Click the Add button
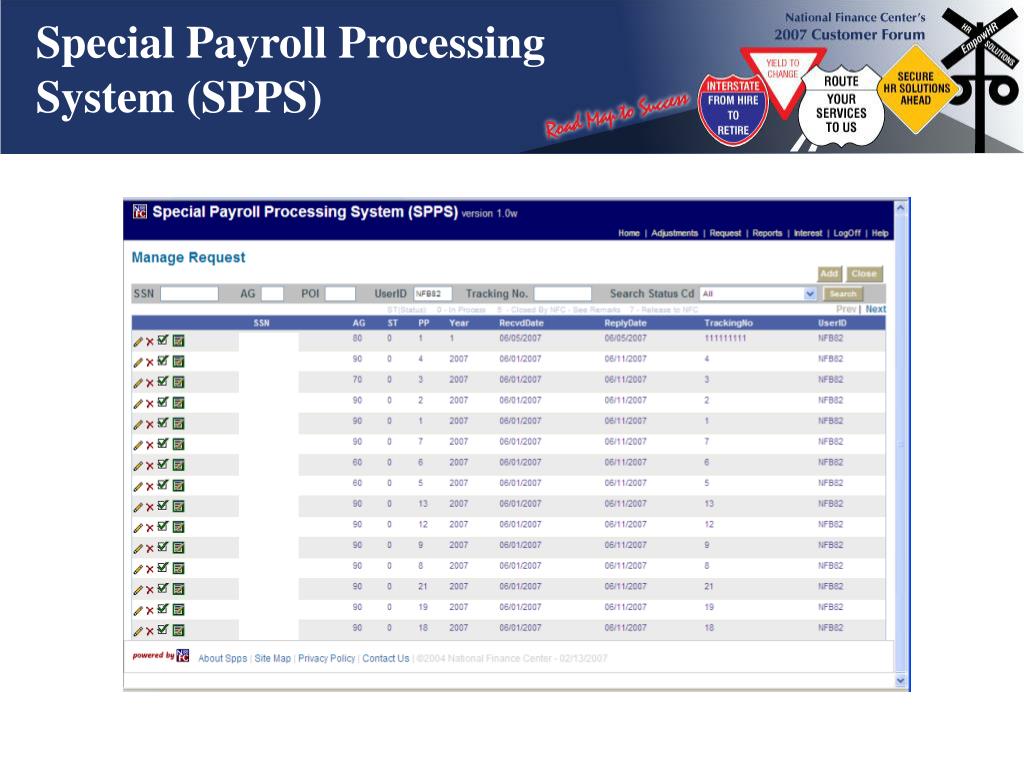 (829, 274)
